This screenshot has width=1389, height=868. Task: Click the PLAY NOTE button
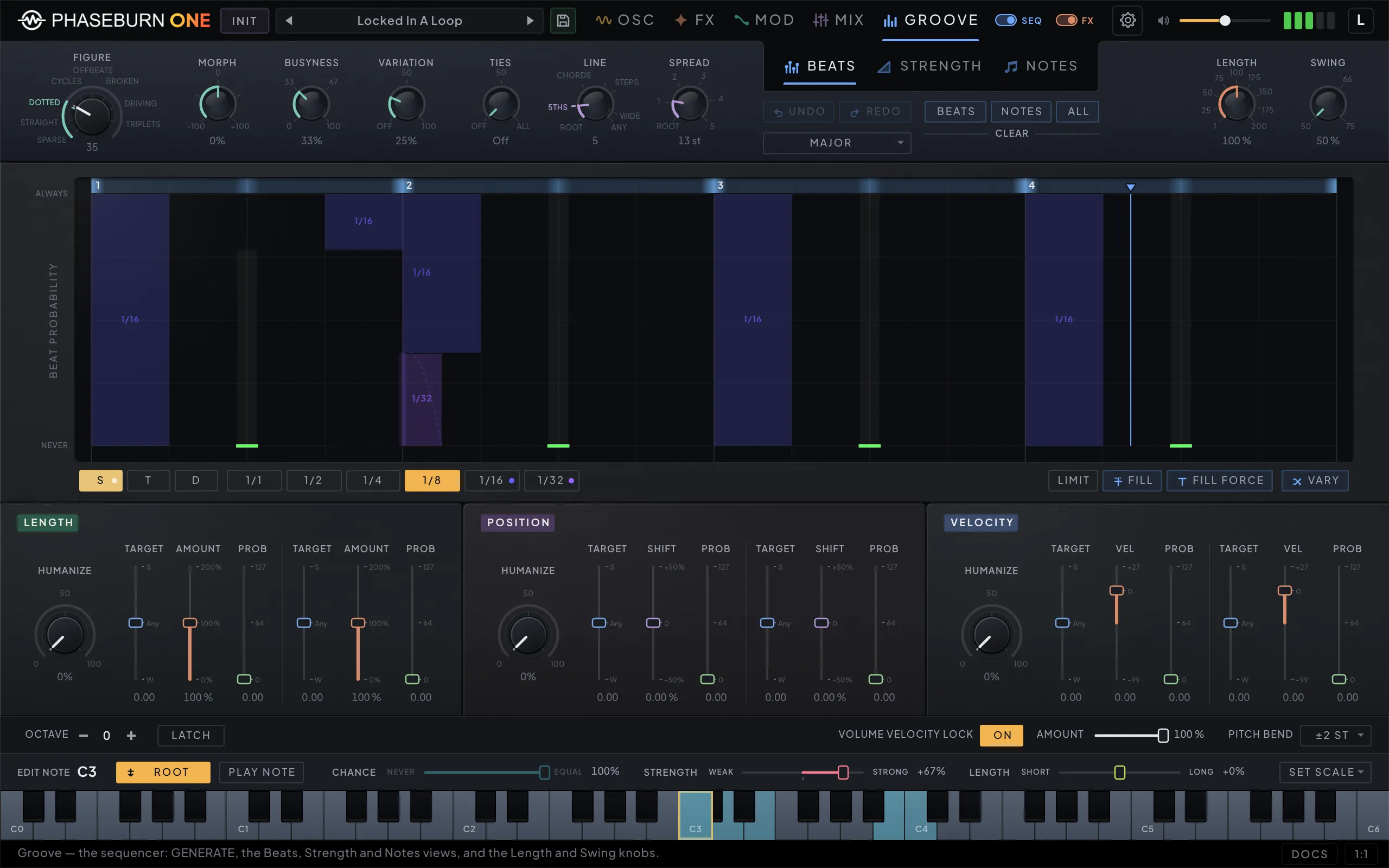click(x=262, y=772)
